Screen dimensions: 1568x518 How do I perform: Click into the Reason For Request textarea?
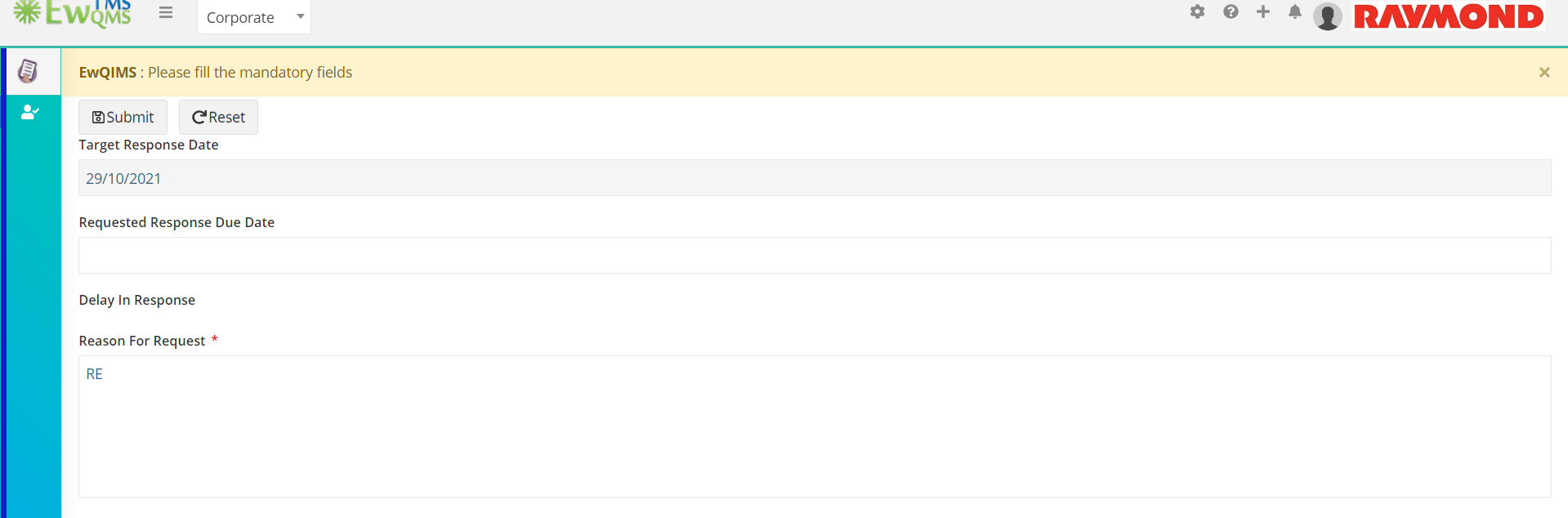(x=815, y=426)
